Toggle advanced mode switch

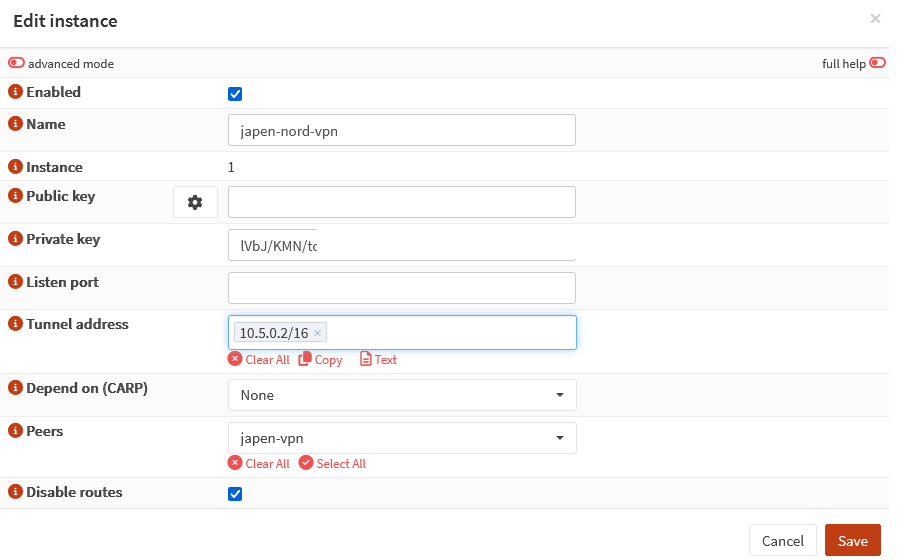pyautogui.click(x=17, y=63)
